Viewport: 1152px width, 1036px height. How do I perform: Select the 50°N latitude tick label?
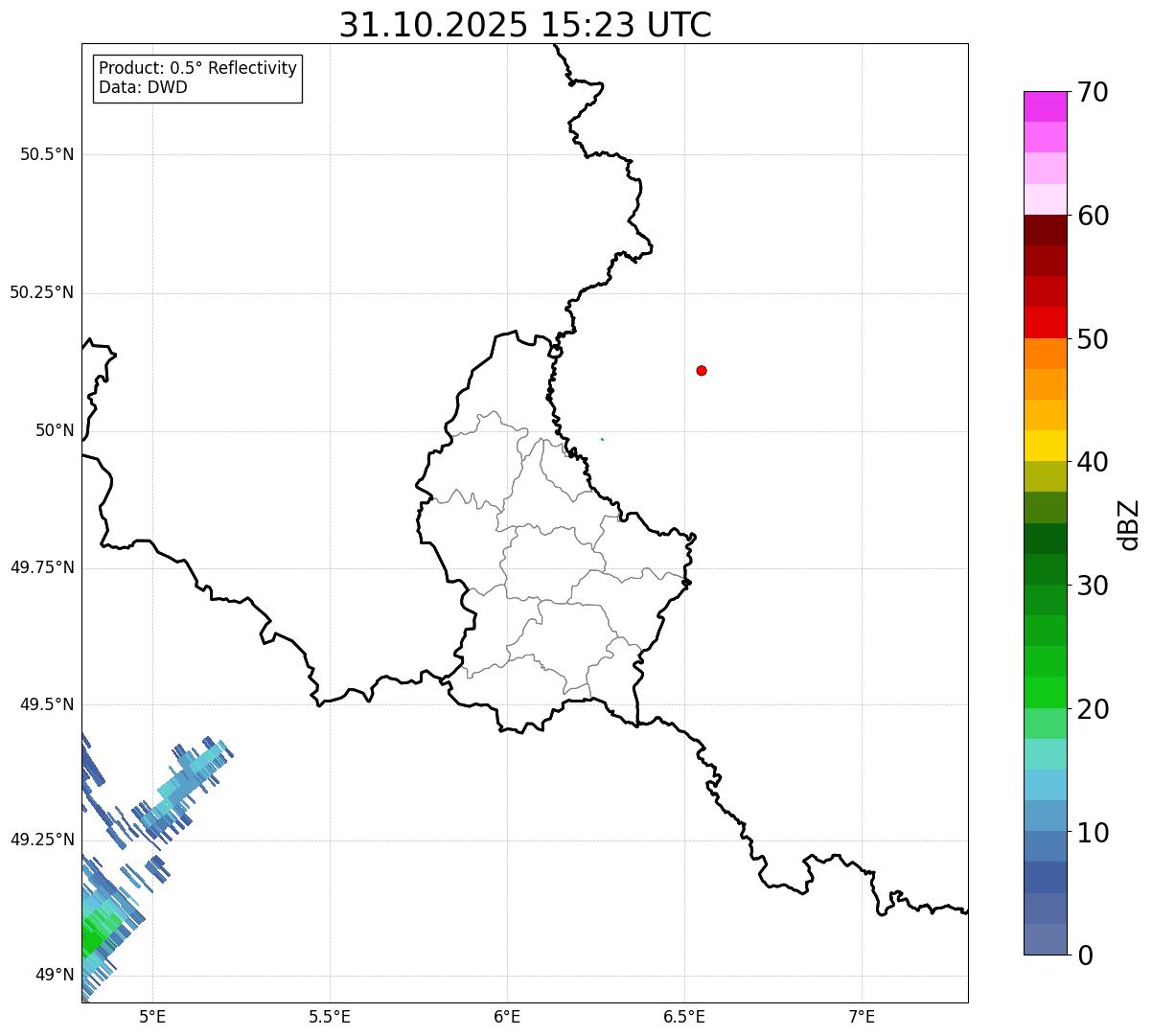pos(55,430)
